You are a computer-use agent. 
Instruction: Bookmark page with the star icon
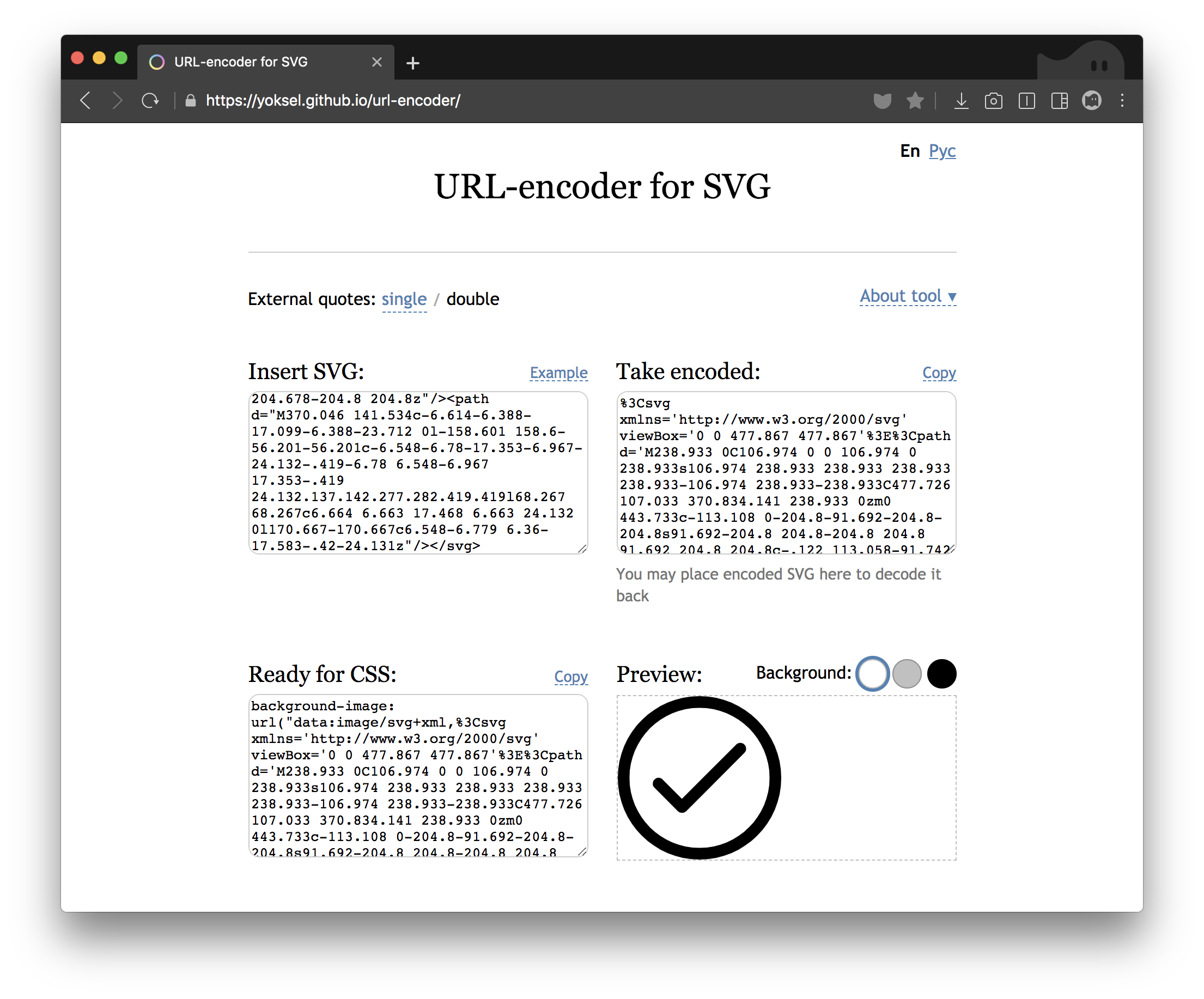(915, 101)
